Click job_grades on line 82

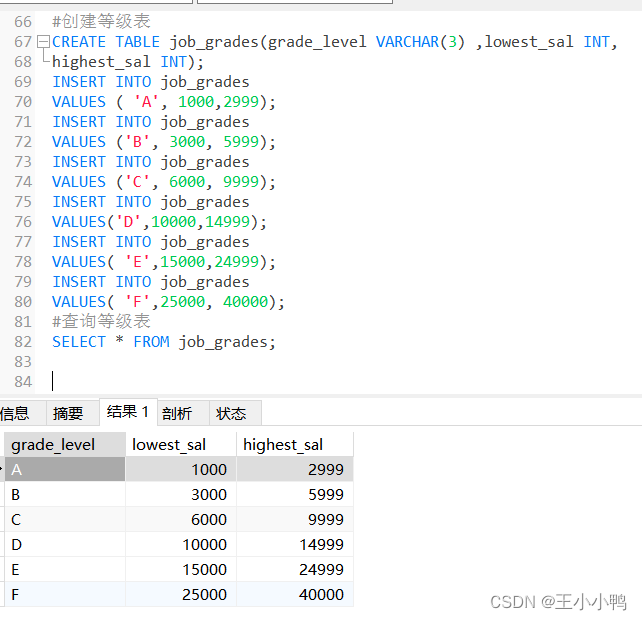tap(223, 343)
